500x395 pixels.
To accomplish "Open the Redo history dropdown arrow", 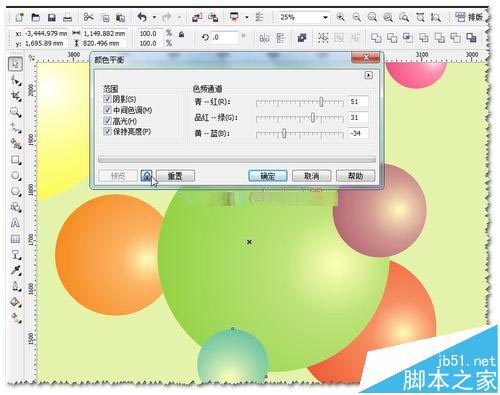I will 179,17.
